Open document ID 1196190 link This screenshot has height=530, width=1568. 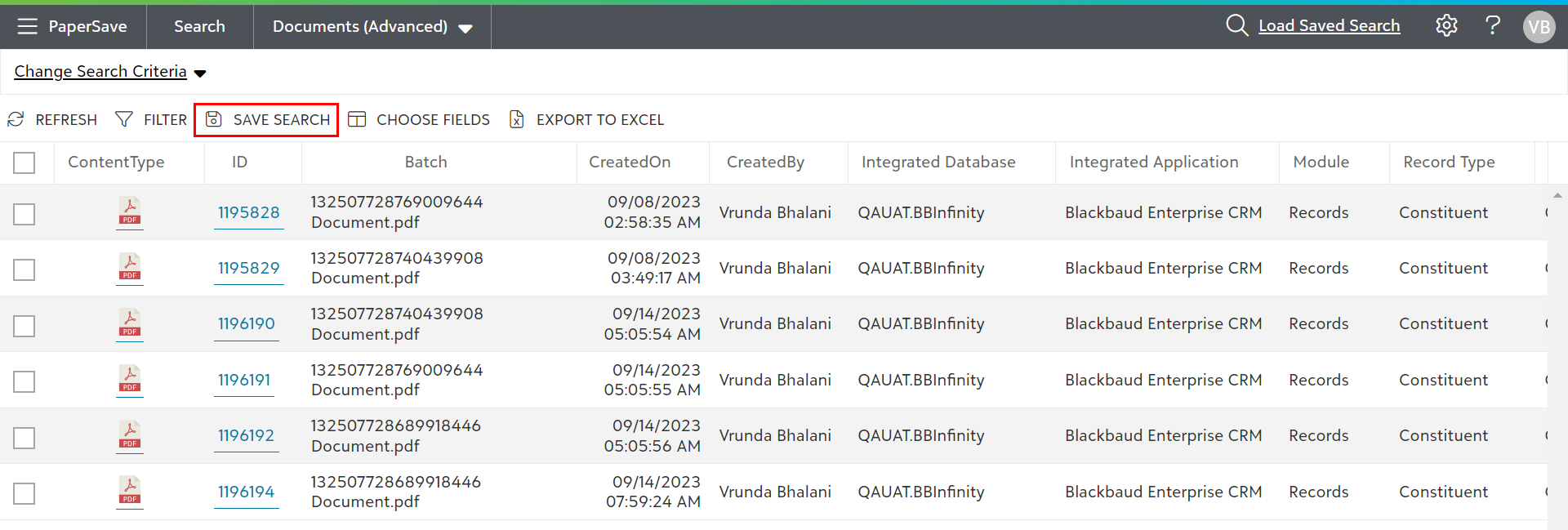246,324
